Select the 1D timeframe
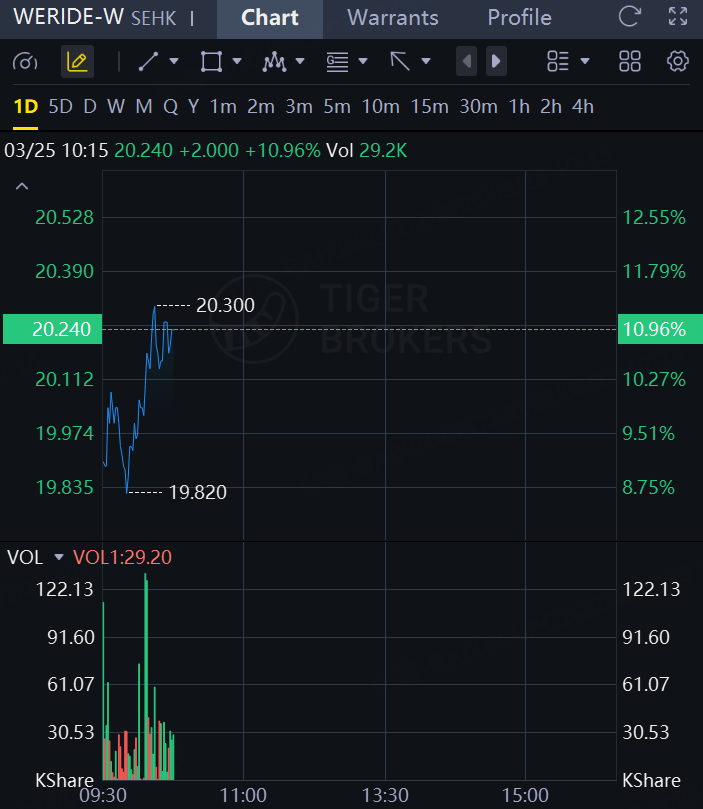 [x=26, y=107]
